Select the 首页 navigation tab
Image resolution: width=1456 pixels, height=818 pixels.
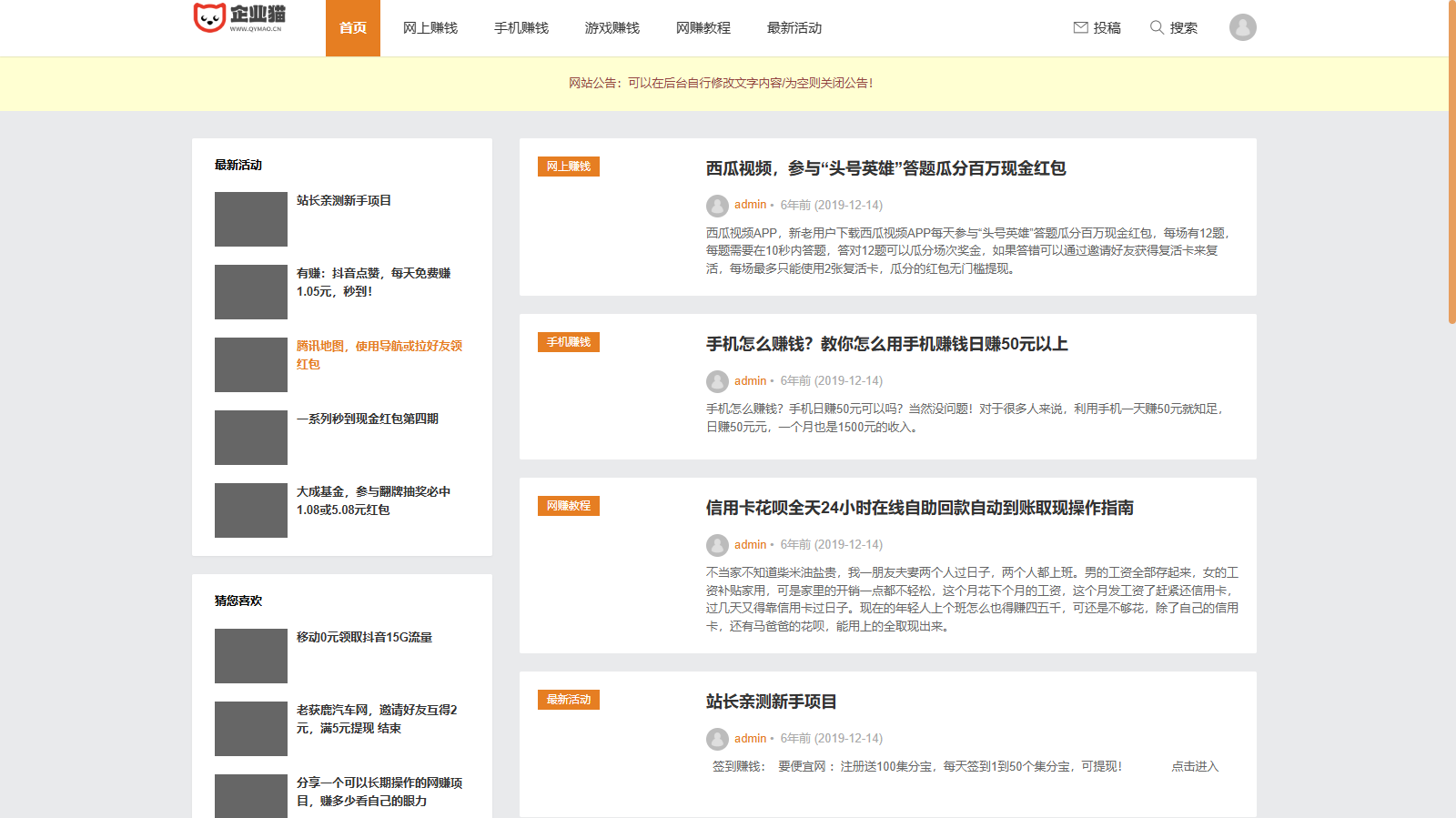coord(353,28)
